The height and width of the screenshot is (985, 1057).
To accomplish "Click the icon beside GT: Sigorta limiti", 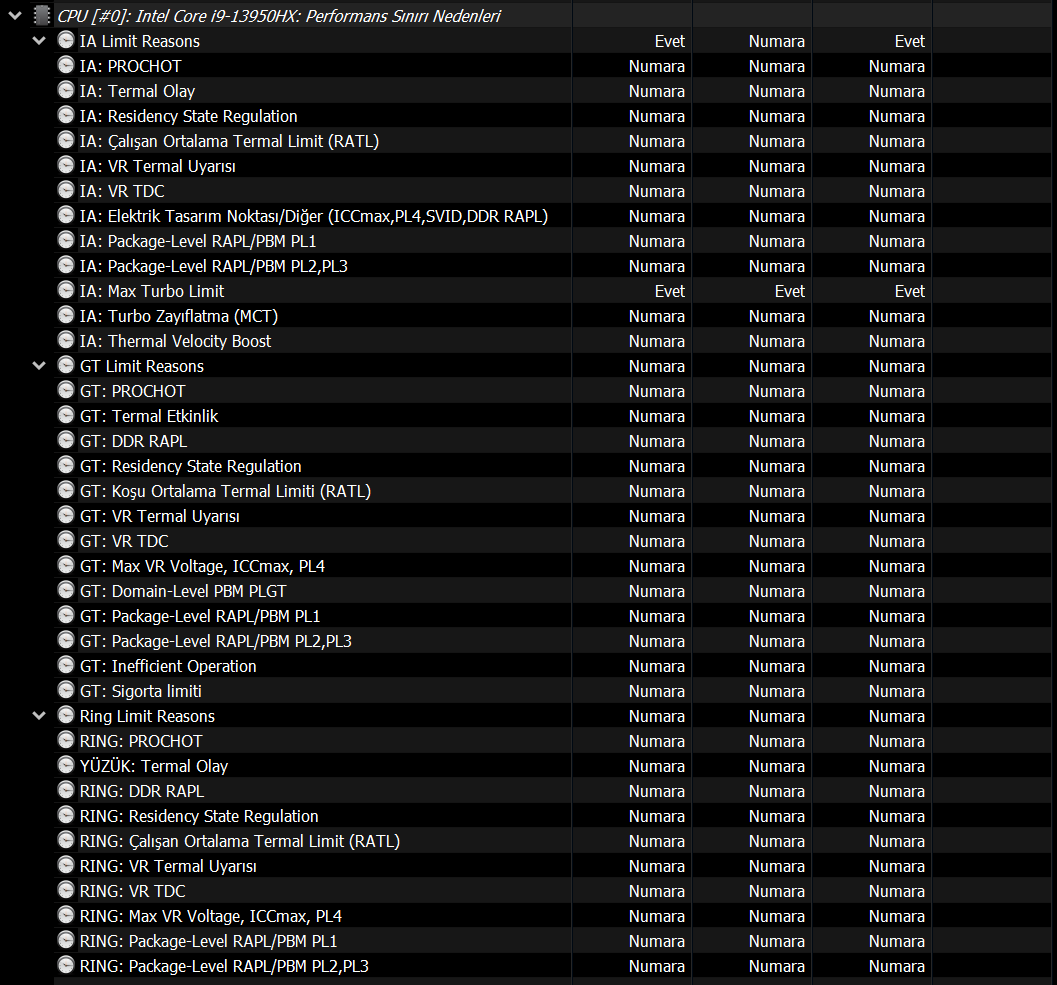I will tap(65, 690).
